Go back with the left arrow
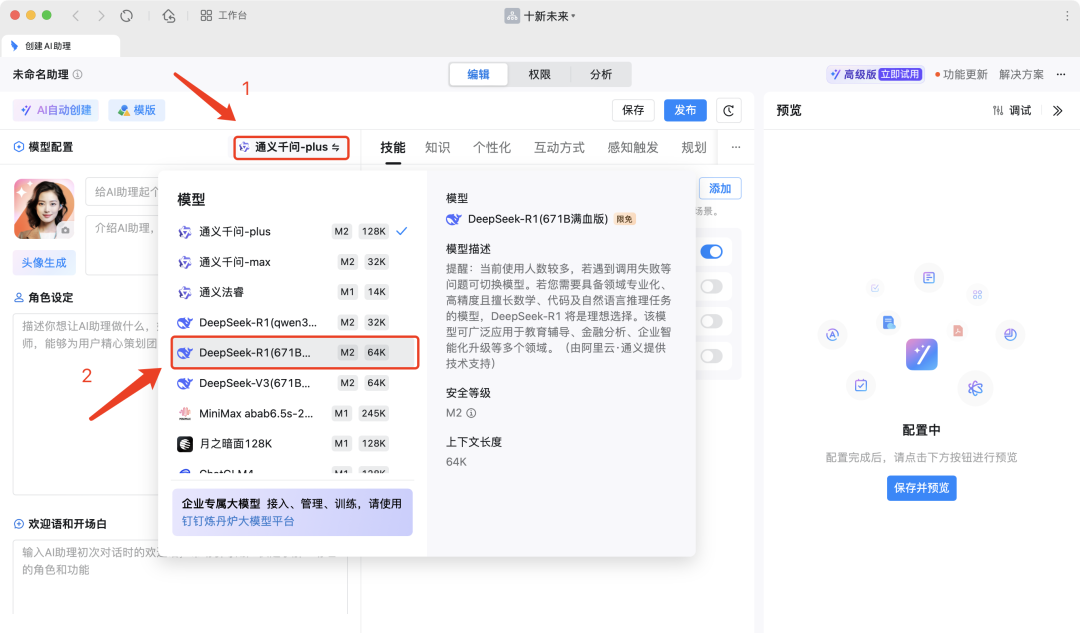 pos(76,15)
